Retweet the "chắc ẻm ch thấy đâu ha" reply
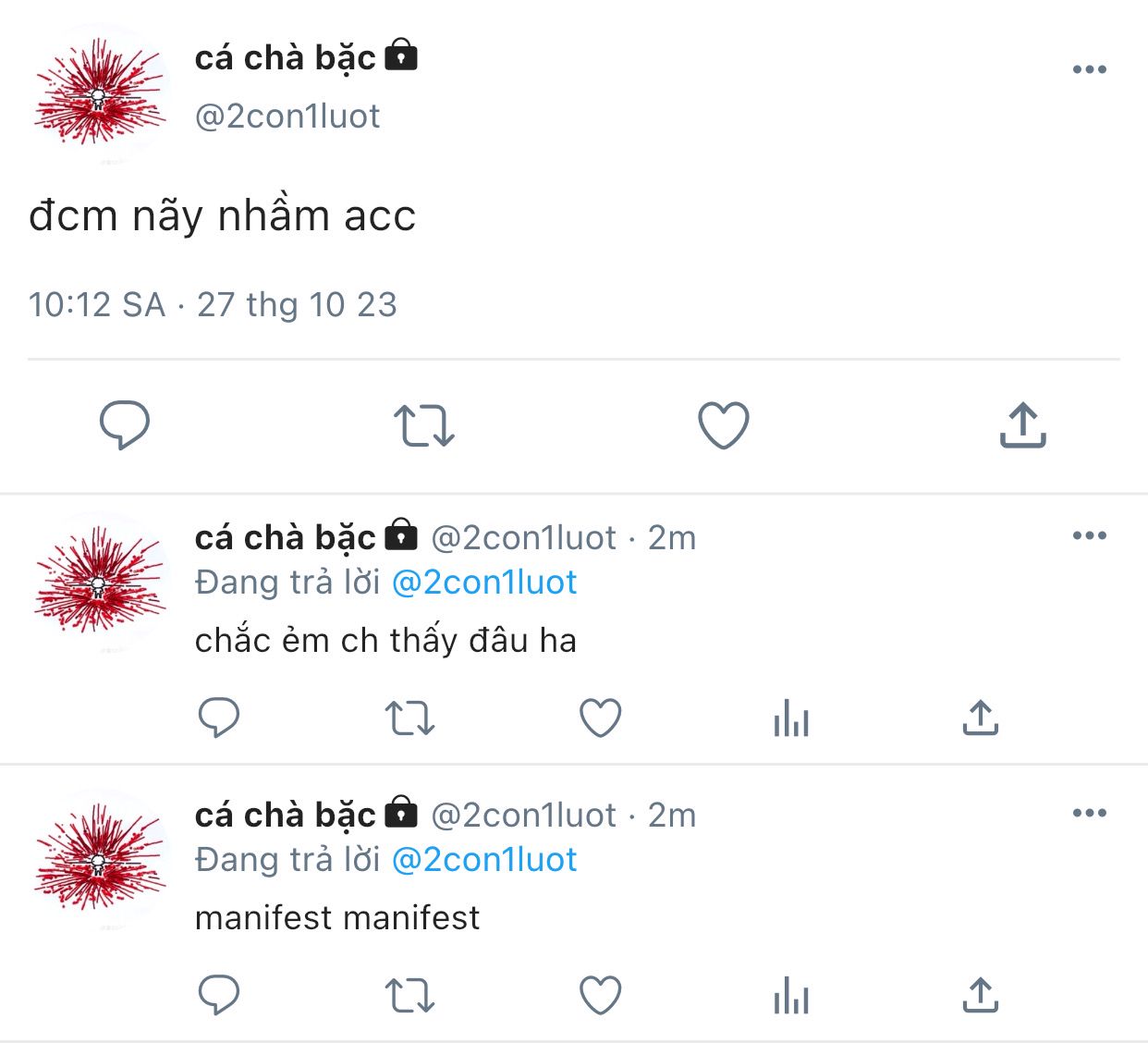 coord(409,718)
